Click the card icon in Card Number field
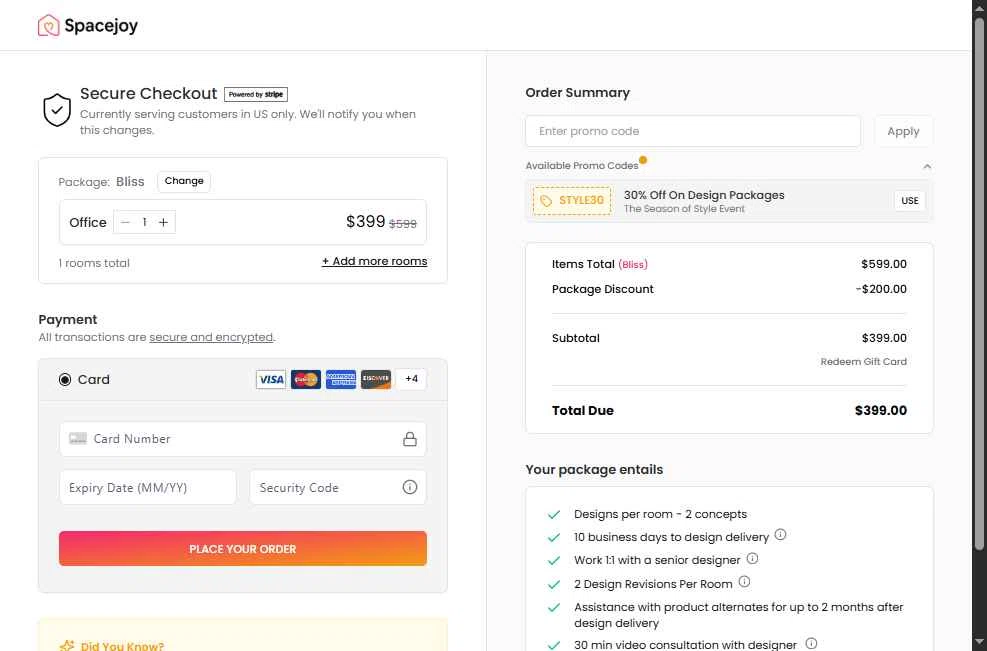Screen dimensions: 987x651 tap(78, 438)
